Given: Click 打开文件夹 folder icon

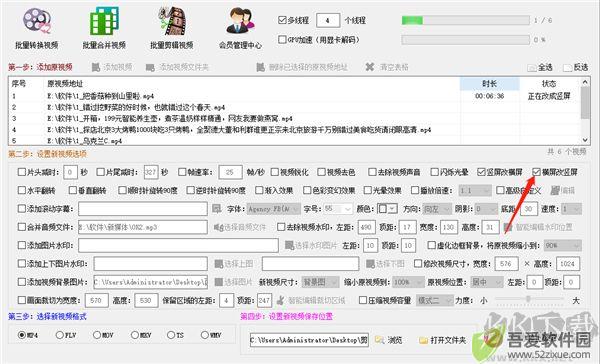Looking at the screenshot, I should (423, 340).
